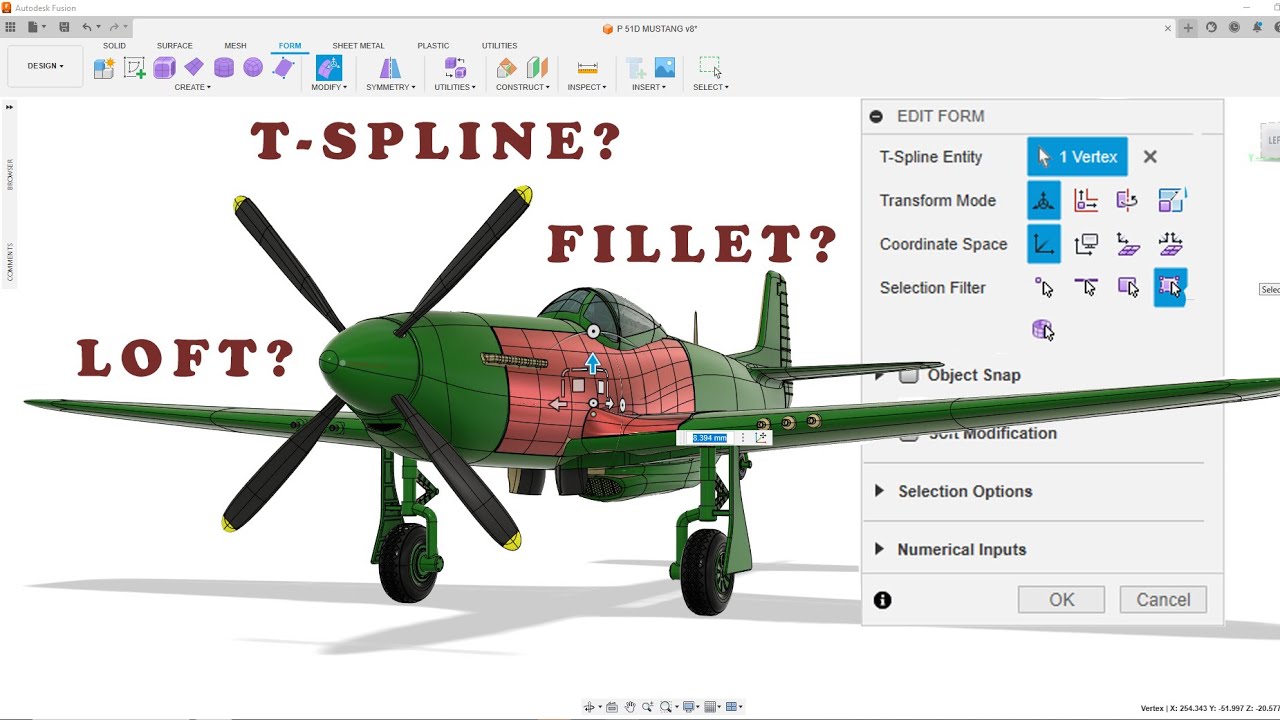Click the Edit Form modify icon
Screen dimensions: 1280x720
328,67
